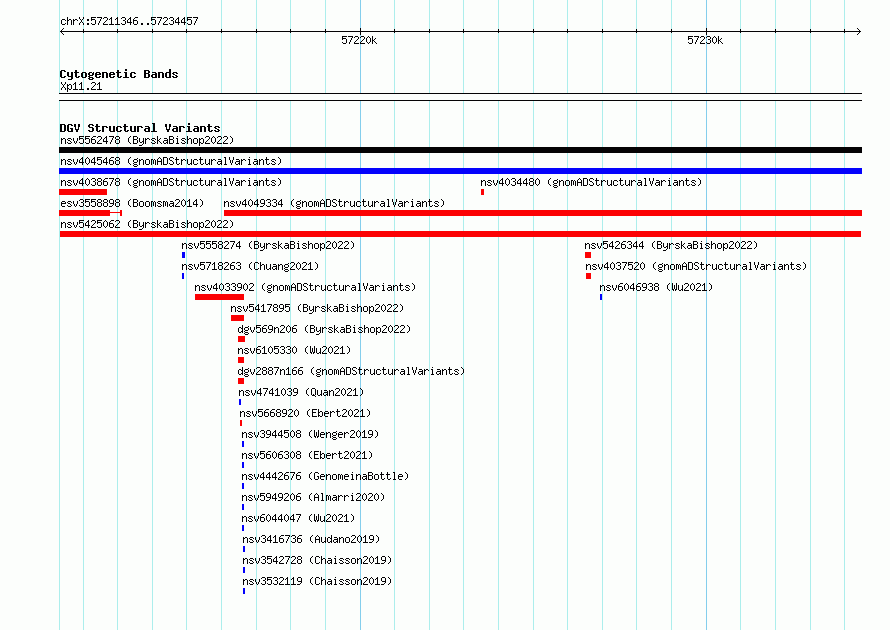Open nsv3944508 (Wenger2019) label

tap(310, 434)
